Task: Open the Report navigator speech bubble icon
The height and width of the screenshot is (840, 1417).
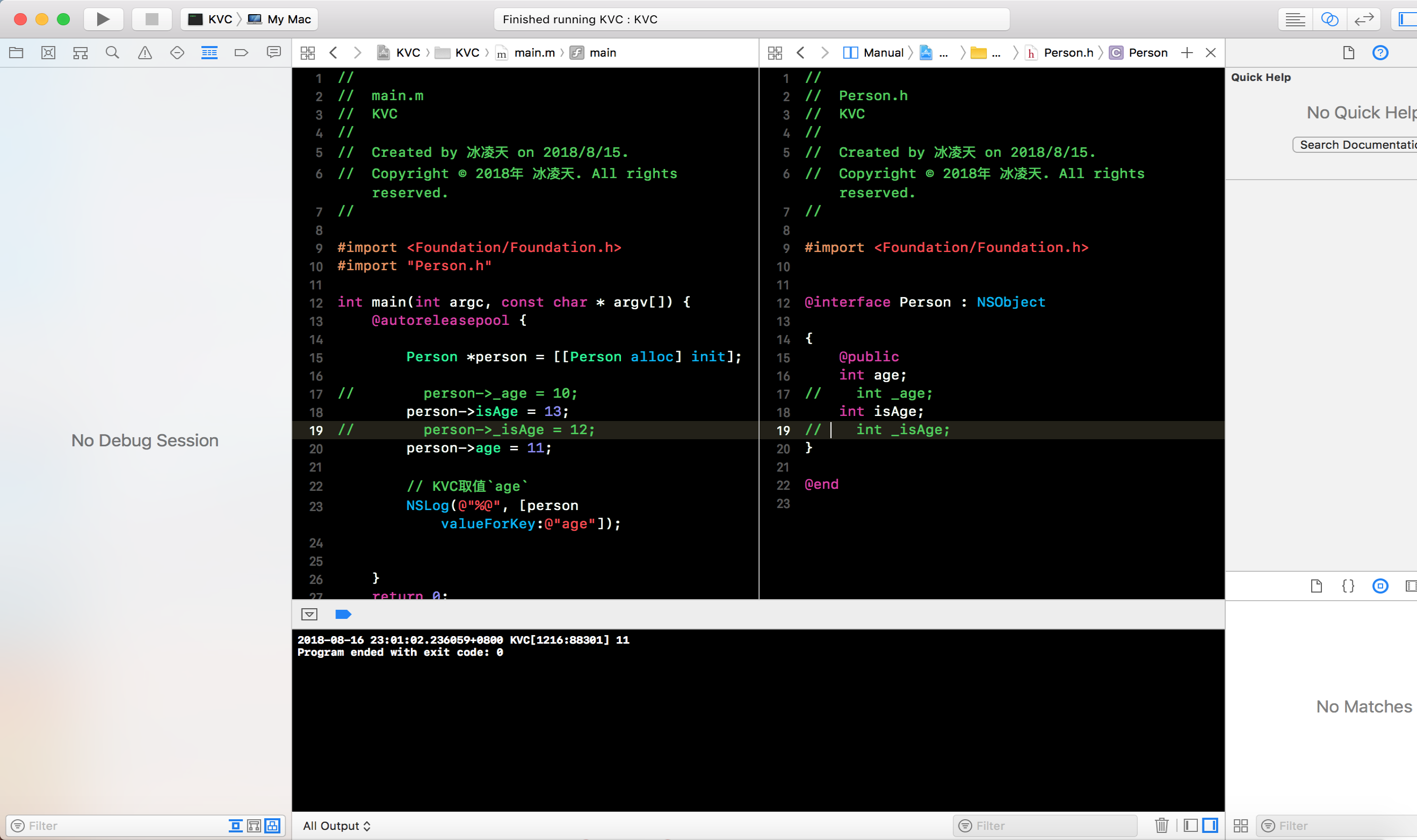Action: (x=274, y=53)
